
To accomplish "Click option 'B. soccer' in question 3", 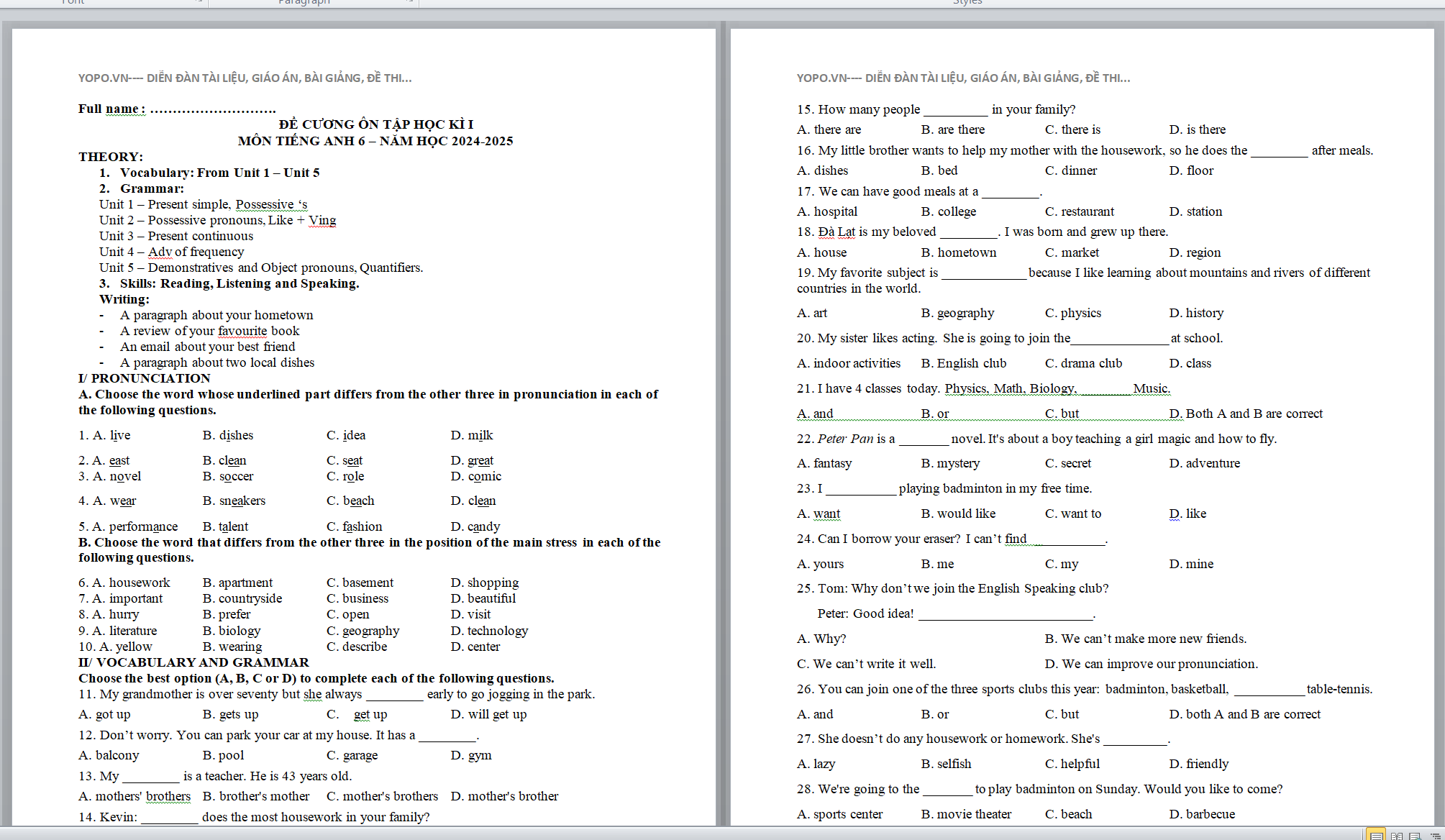I will (x=228, y=476).
